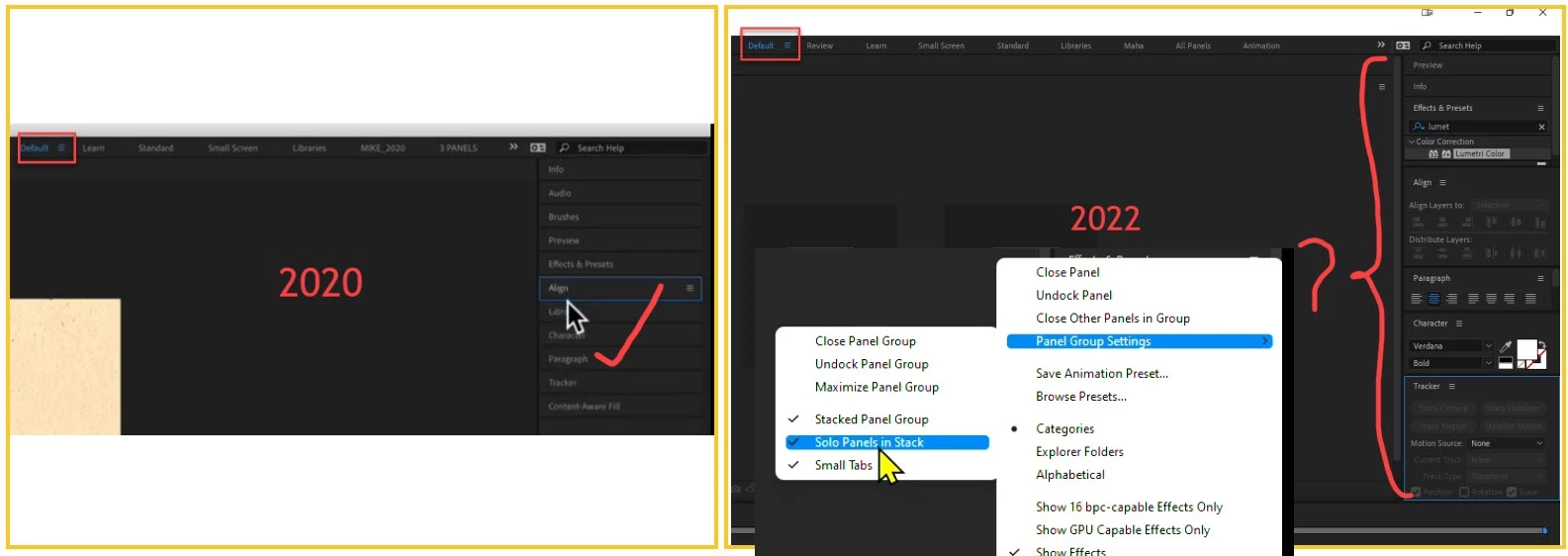Click justify all paragraph icon
The image size is (1568, 556).
click(1530, 299)
